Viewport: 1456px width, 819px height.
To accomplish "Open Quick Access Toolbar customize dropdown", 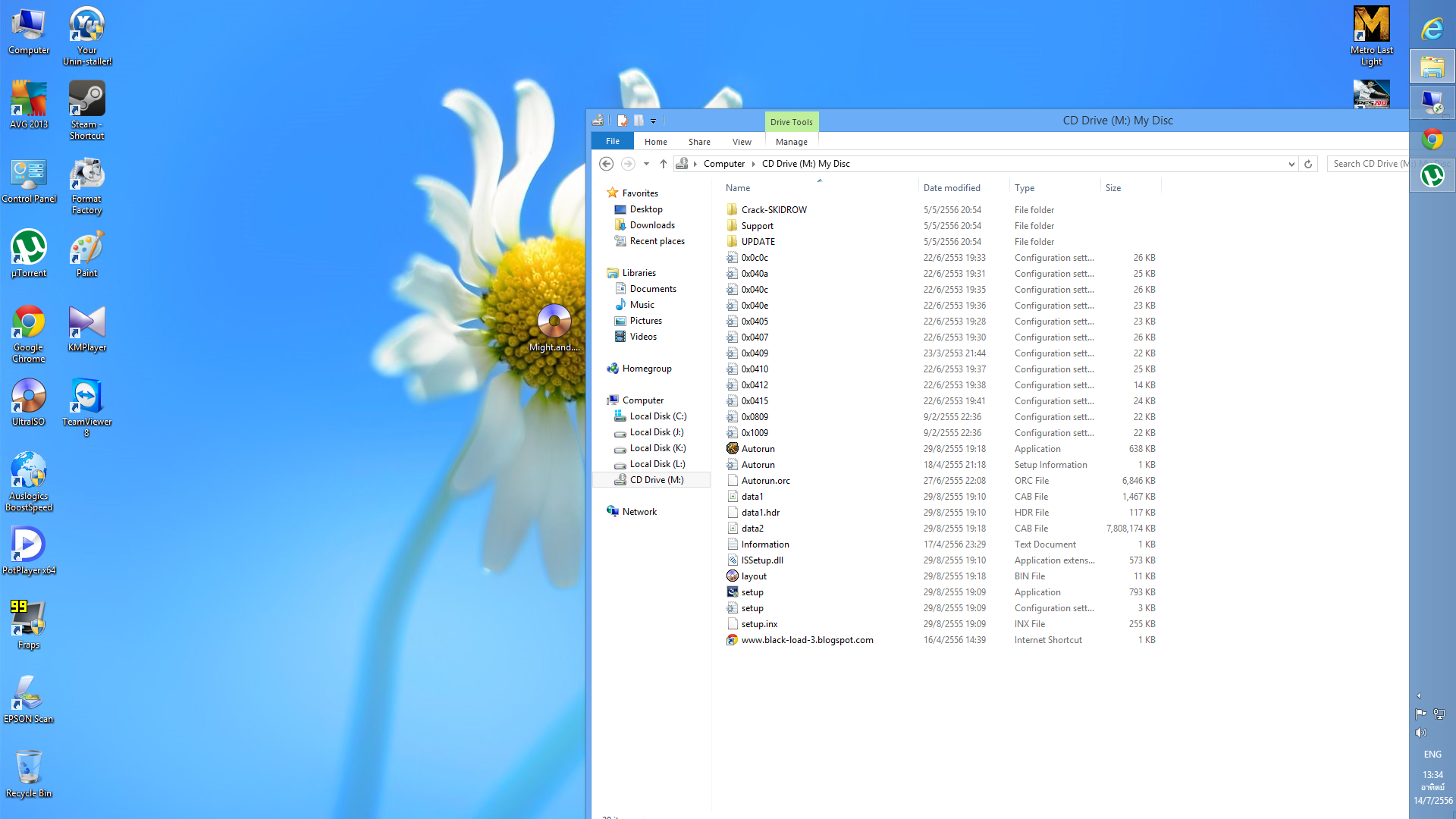I will click(653, 121).
